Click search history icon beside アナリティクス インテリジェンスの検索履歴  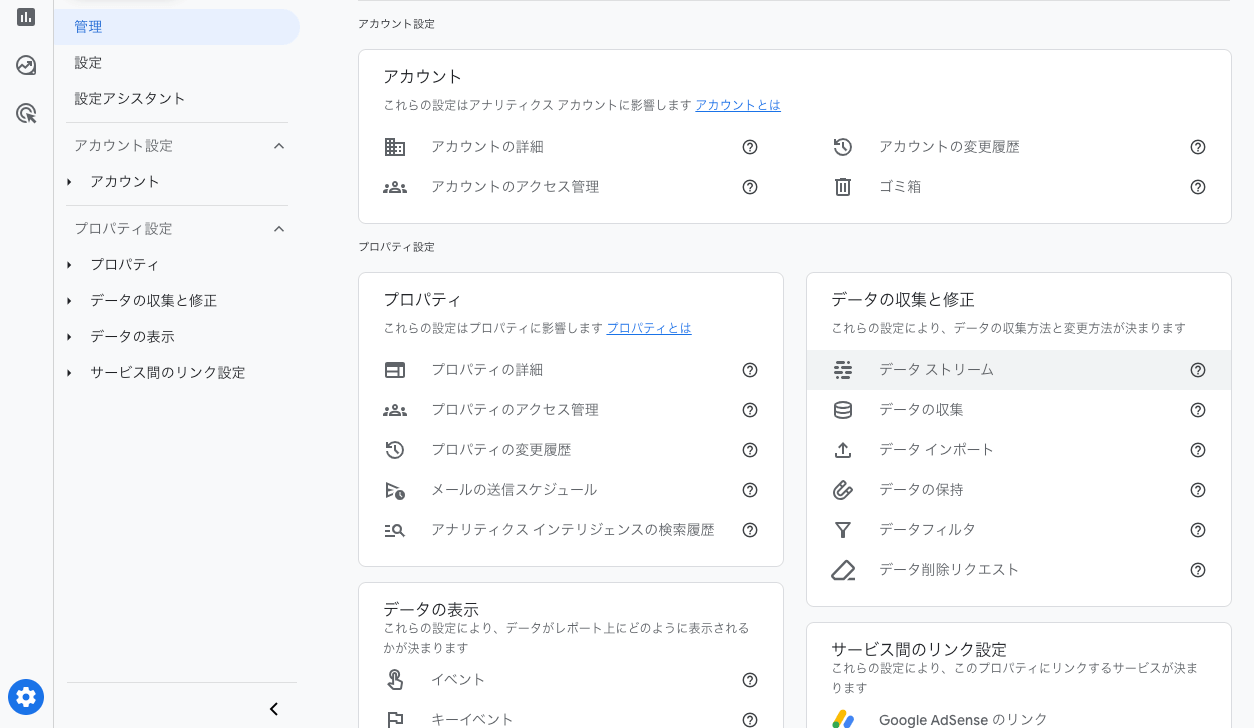click(x=395, y=530)
